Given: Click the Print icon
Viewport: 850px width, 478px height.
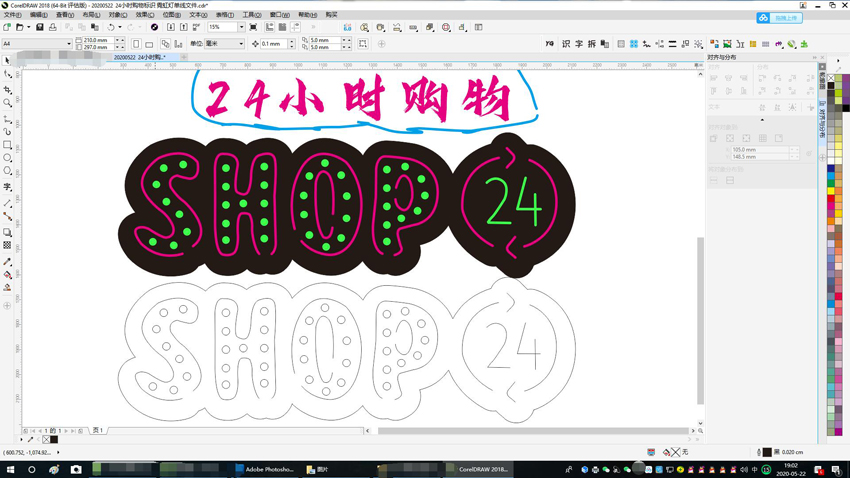Looking at the screenshot, I should (53, 27).
